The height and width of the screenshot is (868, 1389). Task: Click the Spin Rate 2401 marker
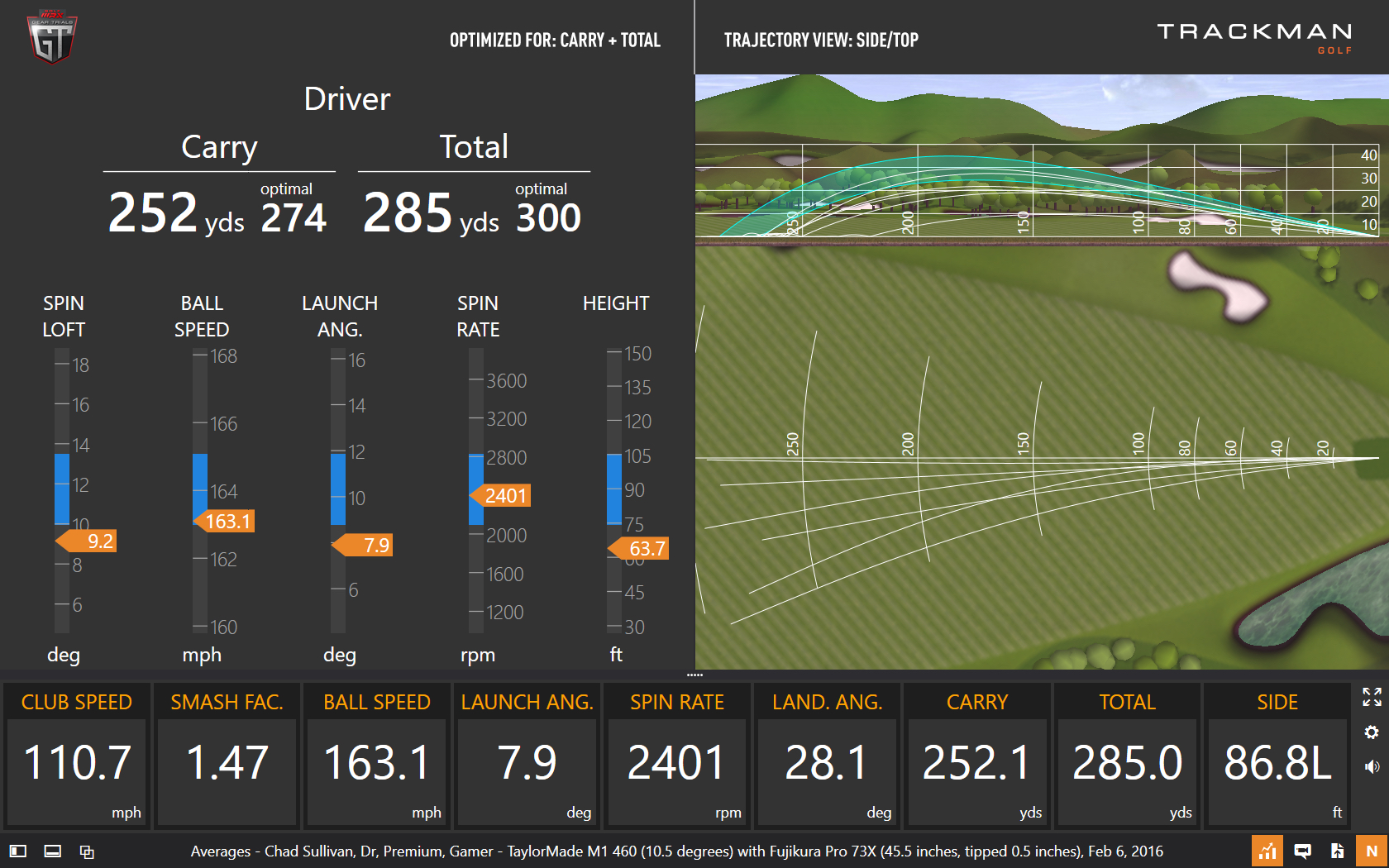click(x=500, y=496)
